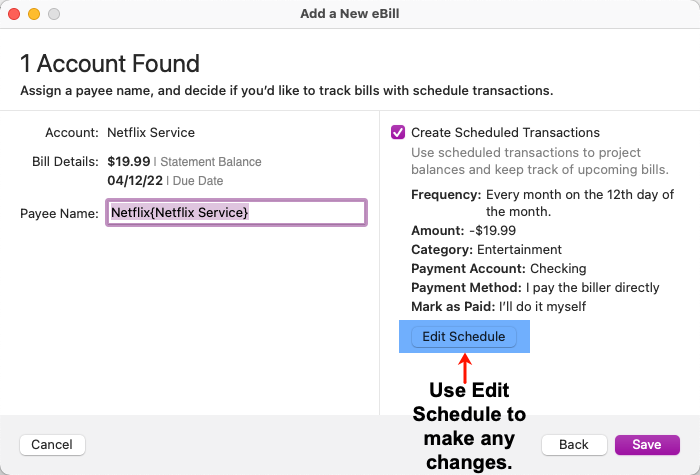
Task: Click the Create Scheduled Transactions label
Action: pyautogui.click(x=505, y=132)
